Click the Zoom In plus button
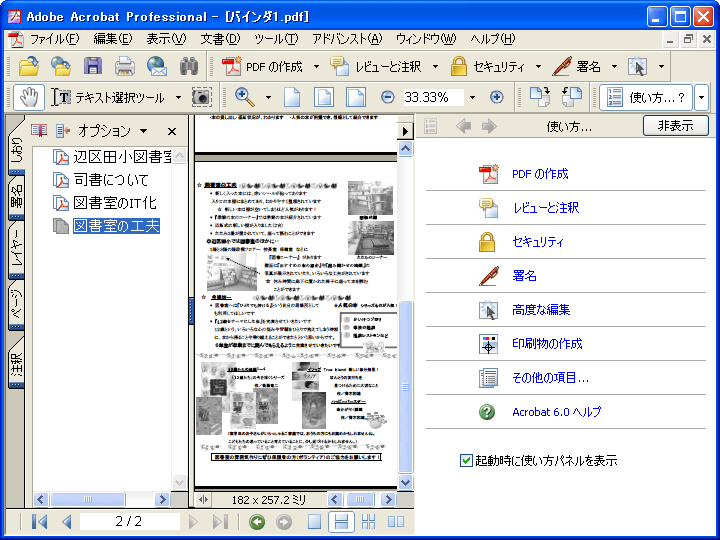 496,97
